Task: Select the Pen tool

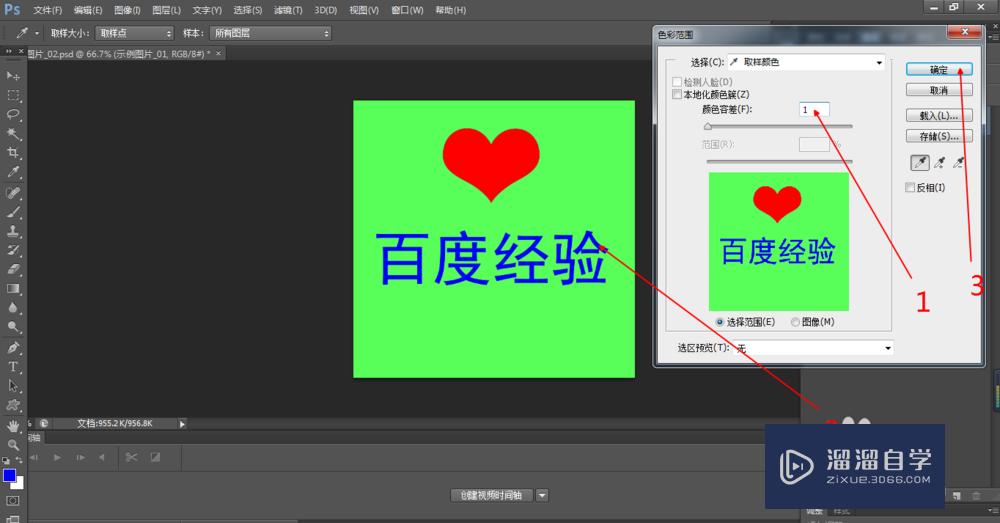Action: coord(13,348)
